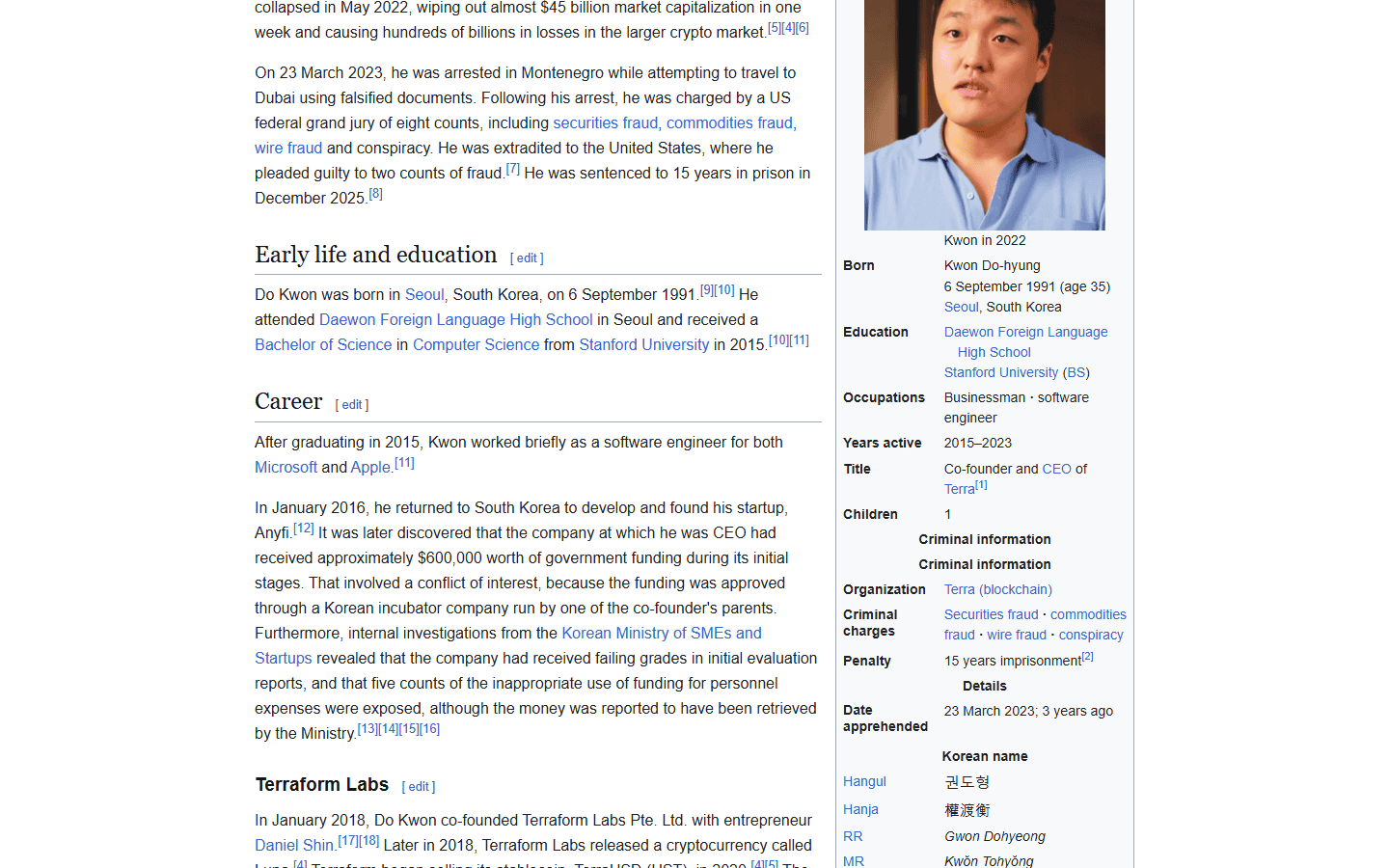Follow the wire fraud link in paragraph
Viewport: 1389px width, 868px height.
[288, 148]
